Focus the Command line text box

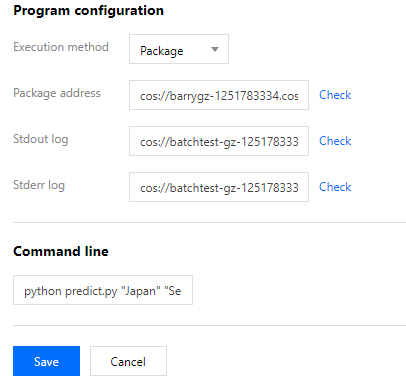pos(103,290)
